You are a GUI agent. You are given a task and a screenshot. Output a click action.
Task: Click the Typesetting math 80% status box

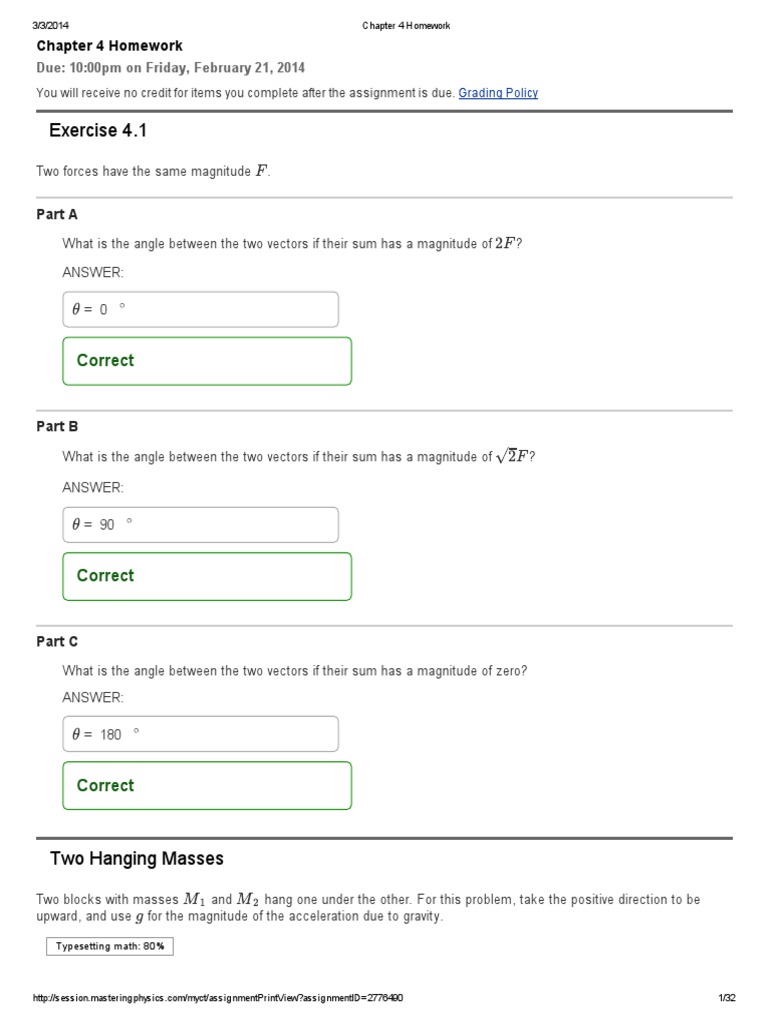tap(110, 946)
